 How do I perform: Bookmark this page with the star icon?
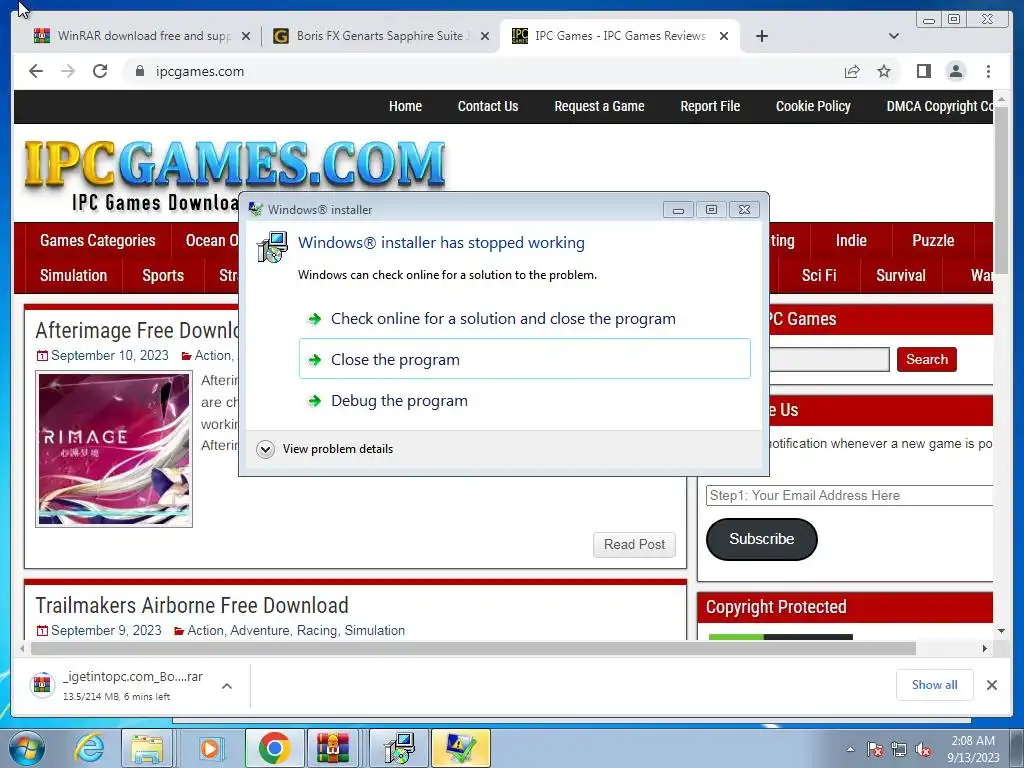884,71
